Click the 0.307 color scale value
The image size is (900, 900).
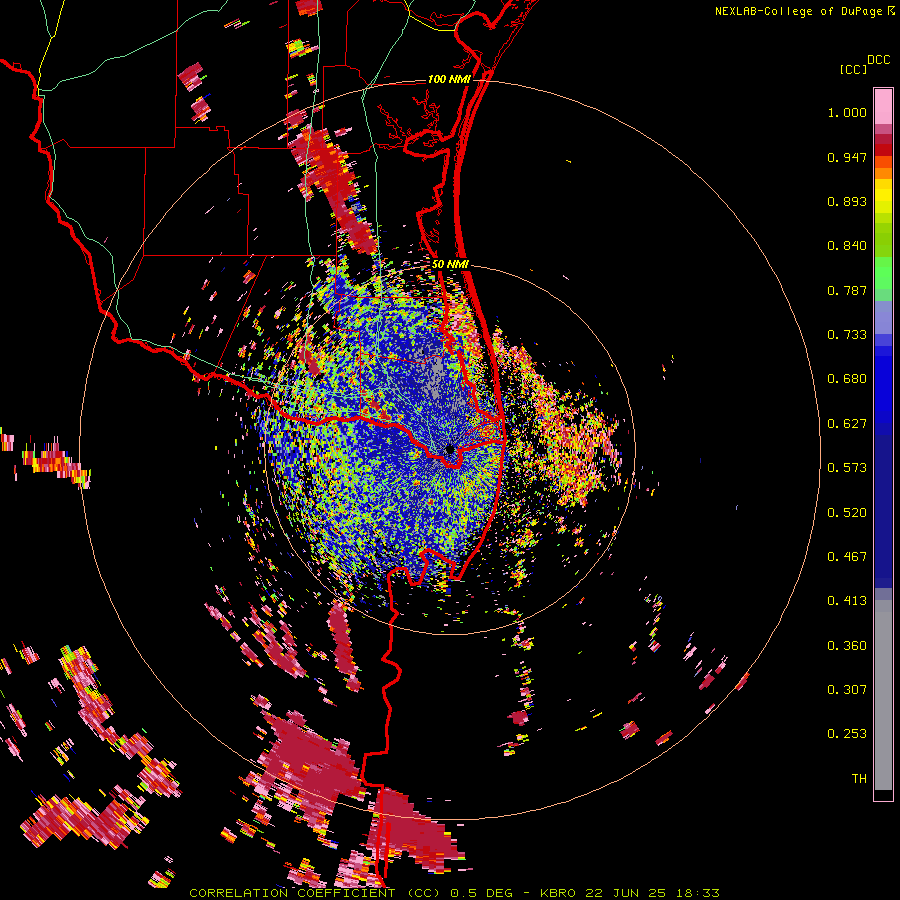[847, 690]
